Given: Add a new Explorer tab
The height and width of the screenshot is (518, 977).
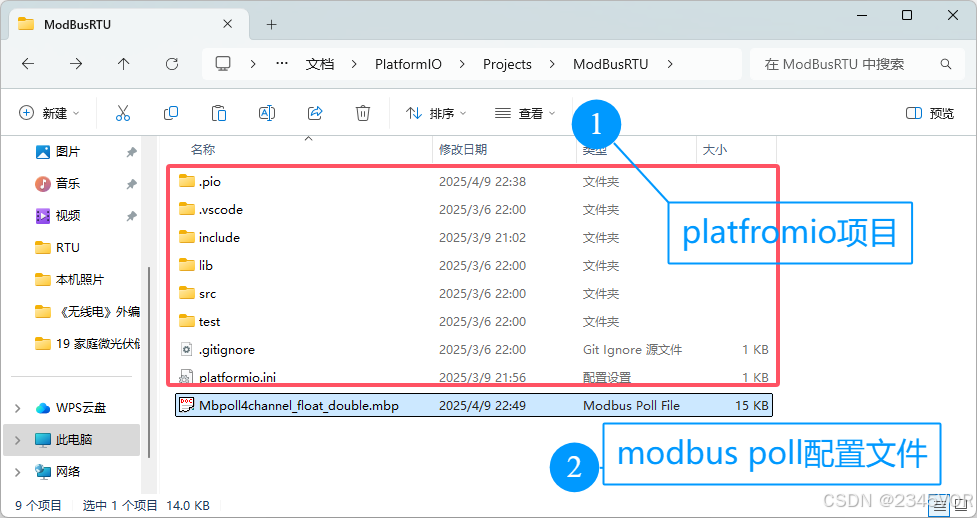Looking at the screenshot, I should (271, 25).
